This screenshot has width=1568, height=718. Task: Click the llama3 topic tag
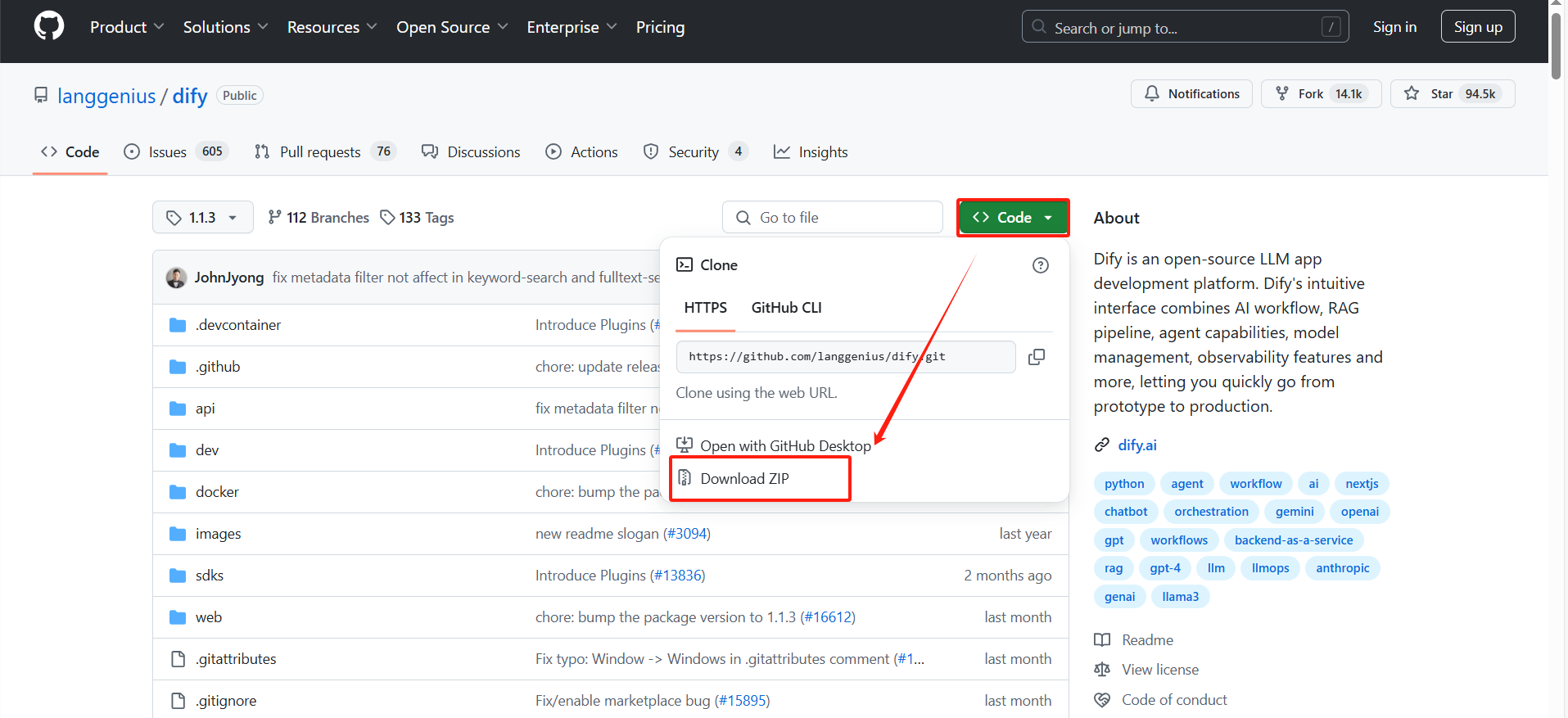[x=1180, y=597]
